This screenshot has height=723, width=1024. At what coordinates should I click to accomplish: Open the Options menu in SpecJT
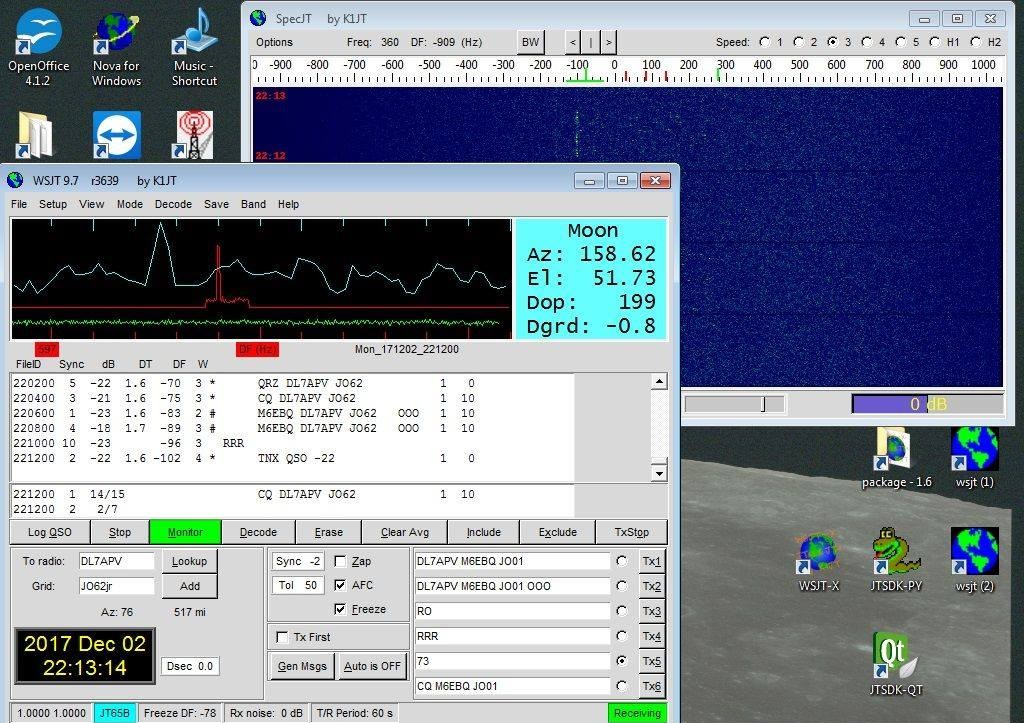pyautogui.click(x=274, y=42)
